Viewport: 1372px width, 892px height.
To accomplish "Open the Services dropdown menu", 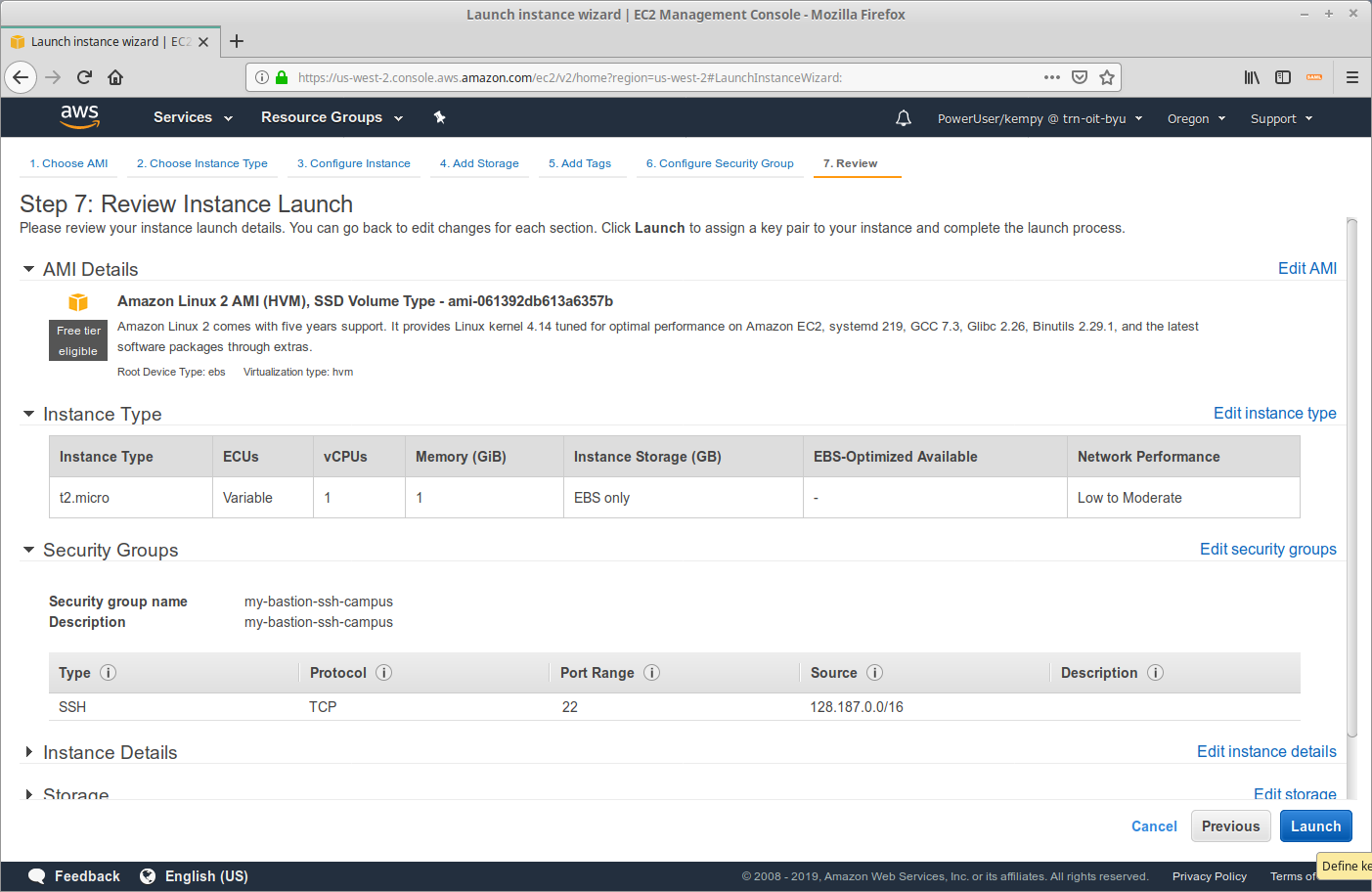I will [194, 117].
